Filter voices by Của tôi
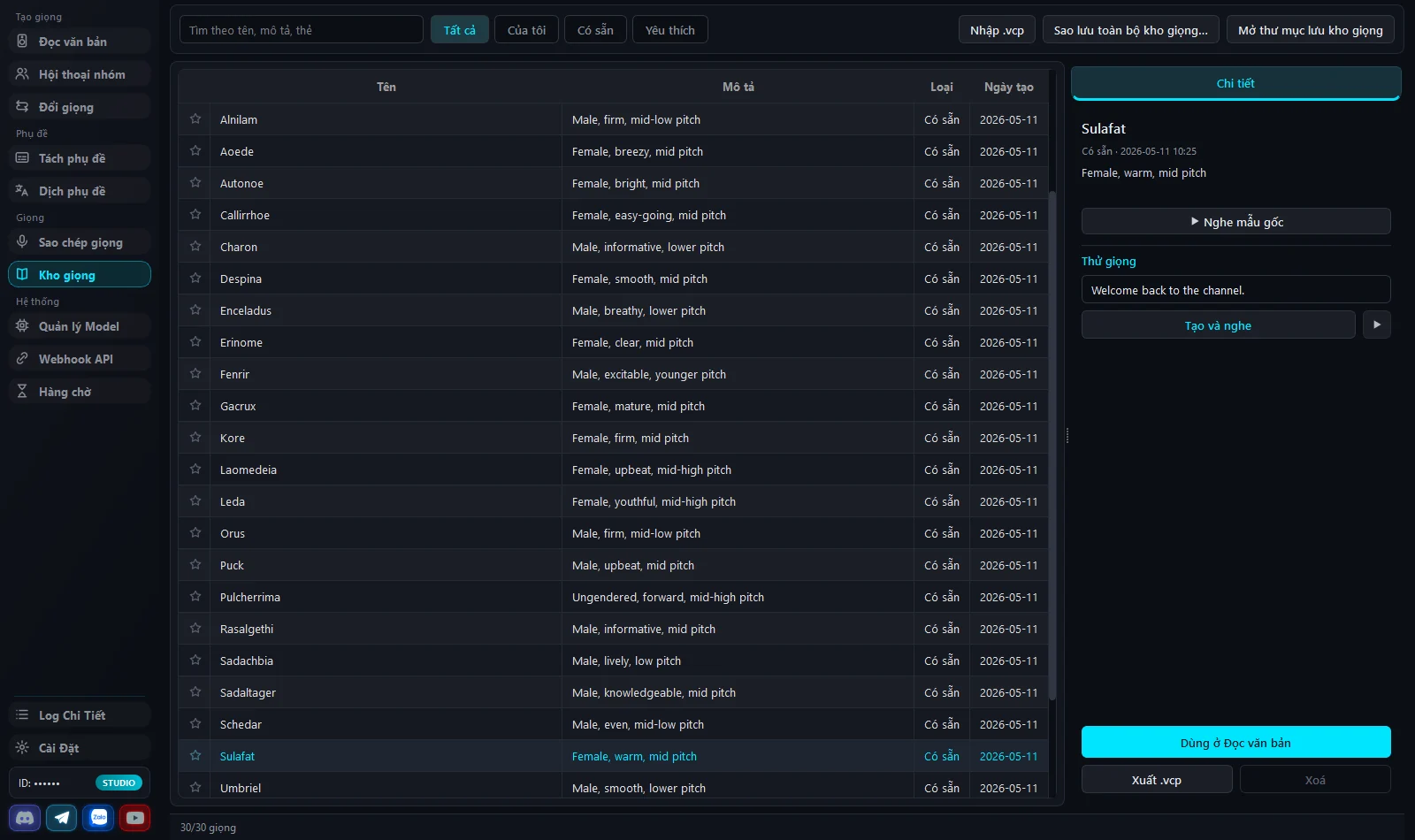 (x=526, y=30)
